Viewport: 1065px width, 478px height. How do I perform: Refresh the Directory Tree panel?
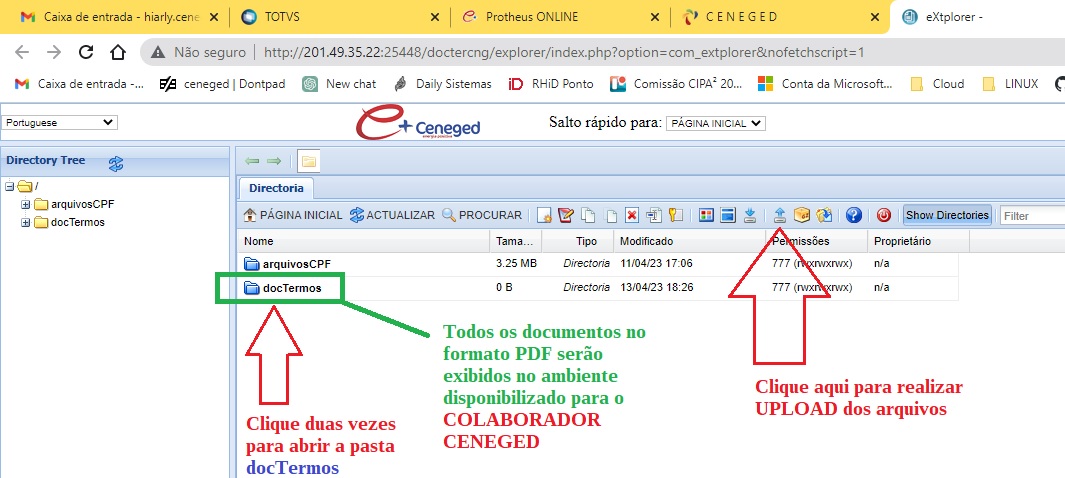116,163
